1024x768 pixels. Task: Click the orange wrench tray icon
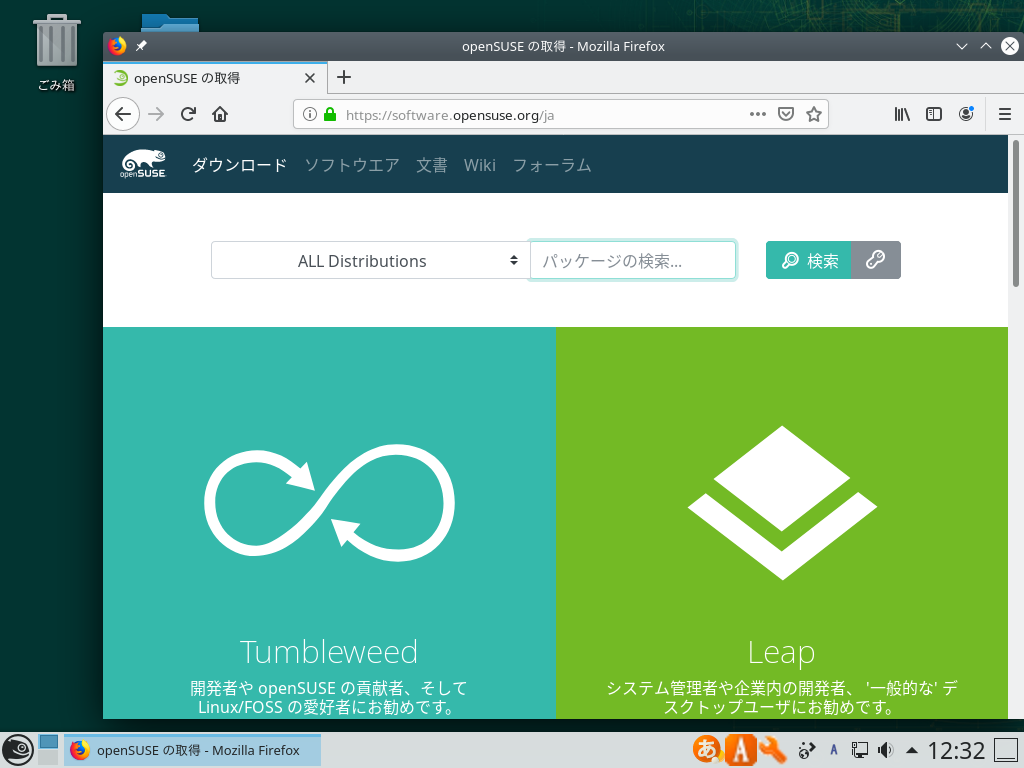coord(773,750)
